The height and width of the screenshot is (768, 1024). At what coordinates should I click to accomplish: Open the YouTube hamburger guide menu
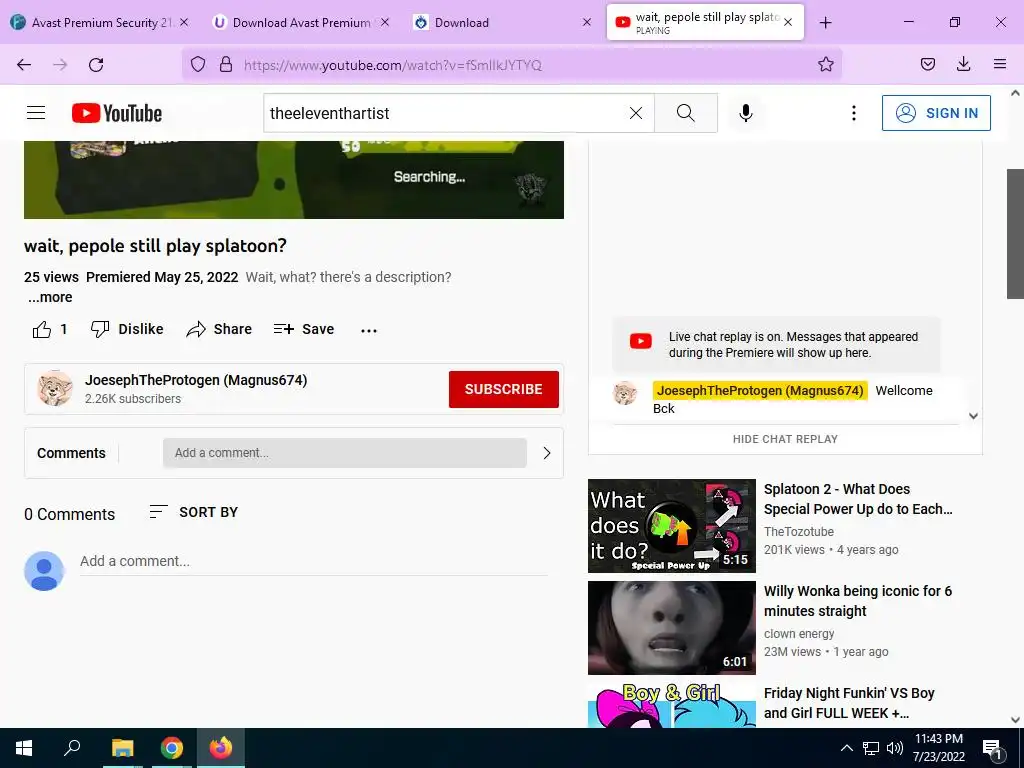[x=36, y=113]
